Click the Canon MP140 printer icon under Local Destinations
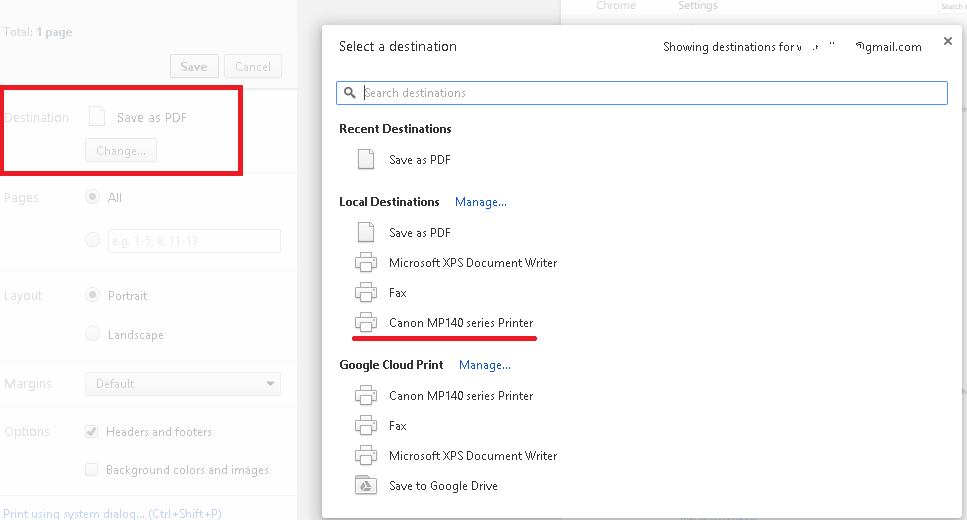 366,323
